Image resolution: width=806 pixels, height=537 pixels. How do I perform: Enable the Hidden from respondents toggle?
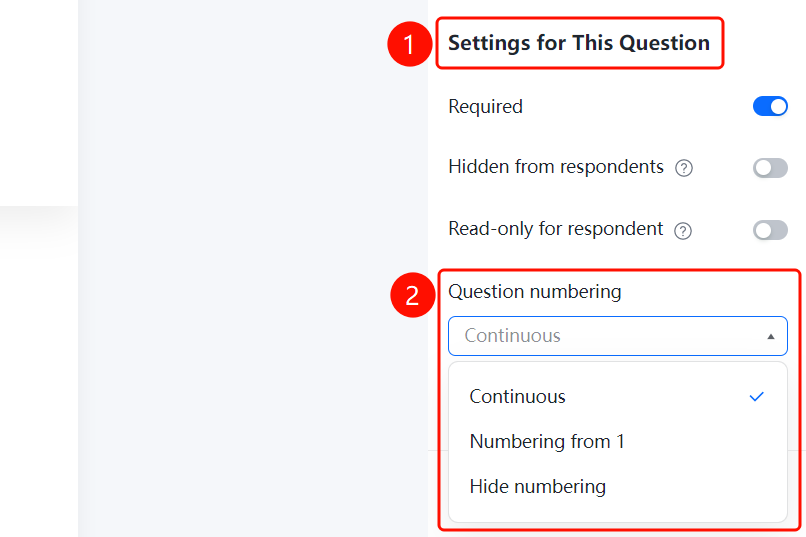tap(770, 168)
